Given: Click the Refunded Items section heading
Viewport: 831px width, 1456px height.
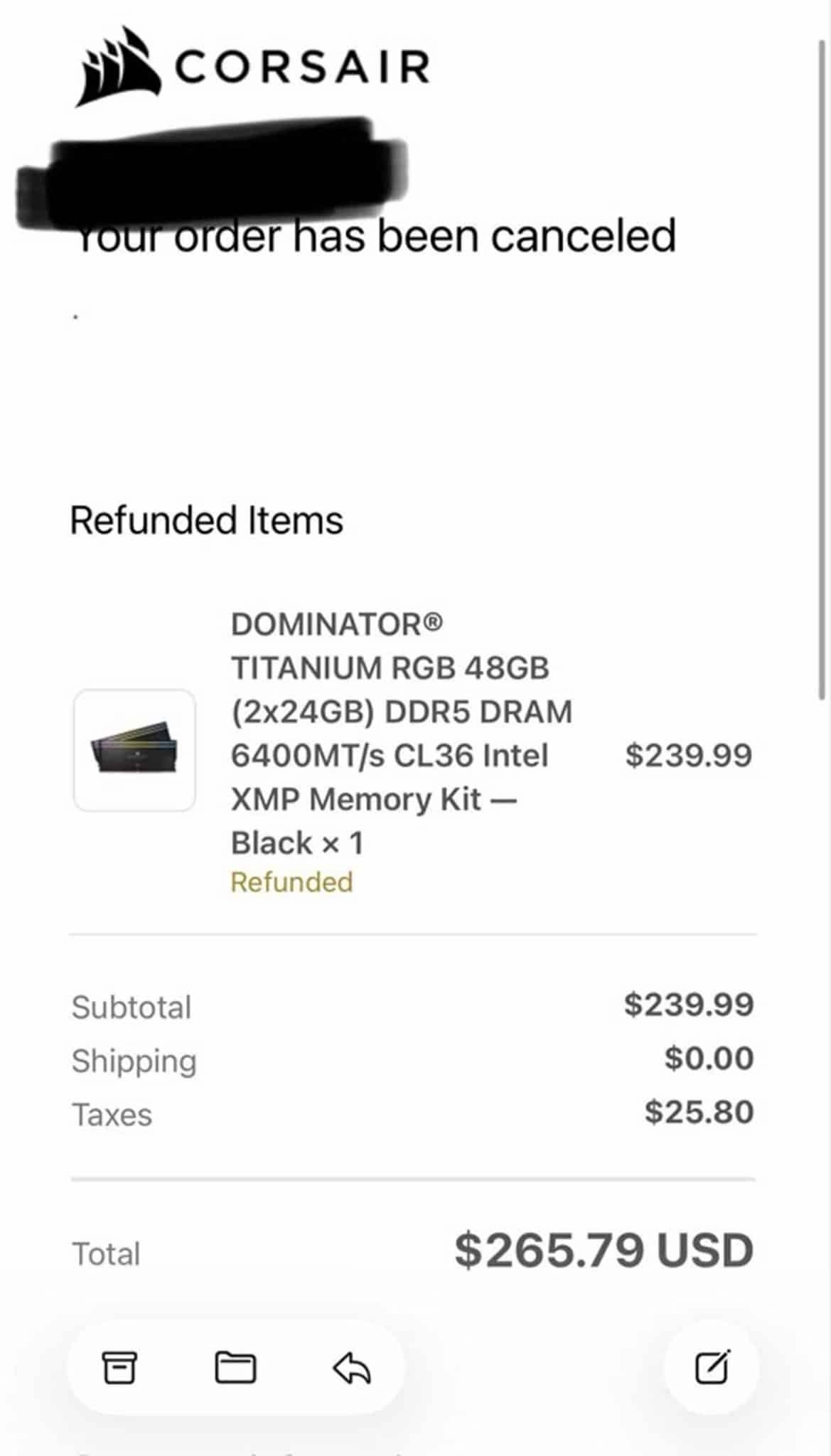Looking at the screenshot, I should pos(206,520).
